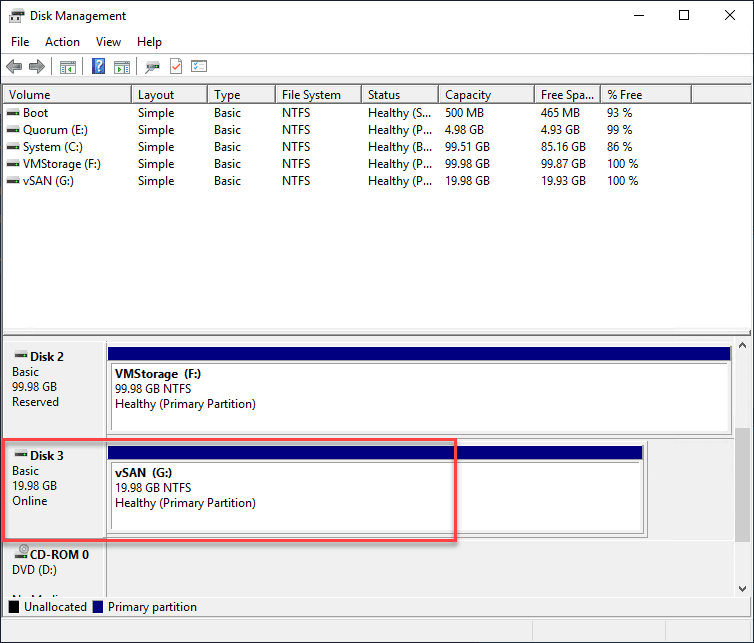Screen dimensions: 754x643
Task: Select the vSAN (G:) volume in list
Action: coord(48,181)
